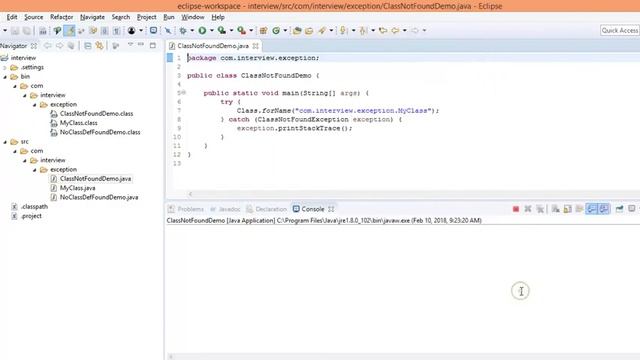The height and width of the screenshot is (360, 640).
Task: Click the Coverage run icon
Action: 222,31
